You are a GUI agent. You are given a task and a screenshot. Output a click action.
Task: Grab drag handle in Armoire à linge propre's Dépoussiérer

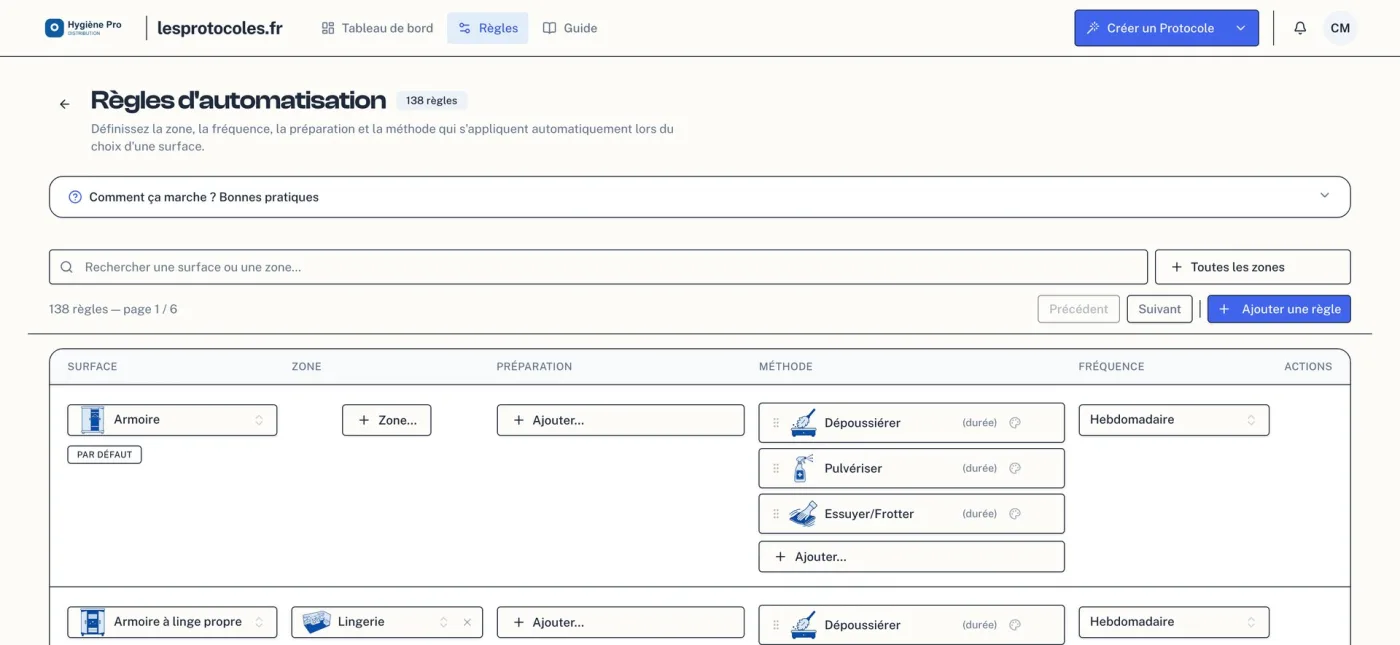[776, 625]
